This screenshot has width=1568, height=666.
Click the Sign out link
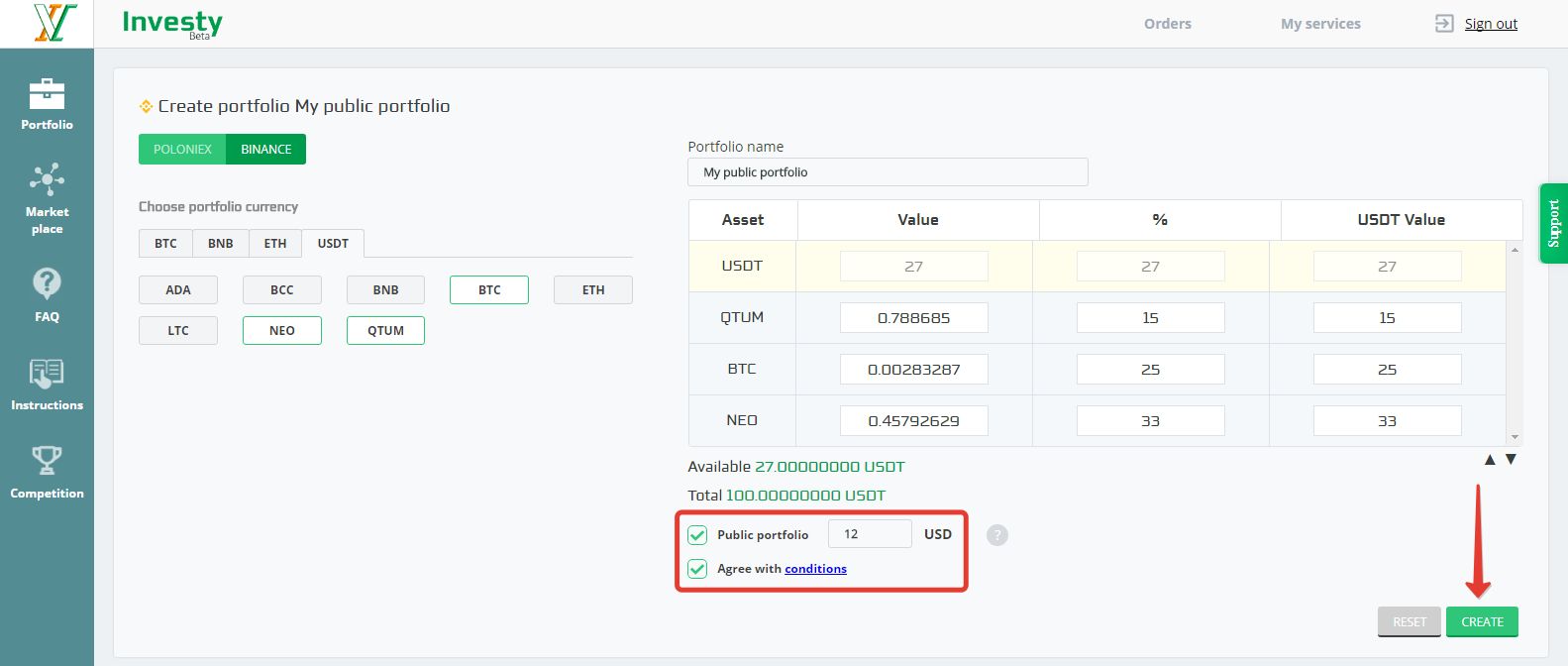(x=1491, y=24)
